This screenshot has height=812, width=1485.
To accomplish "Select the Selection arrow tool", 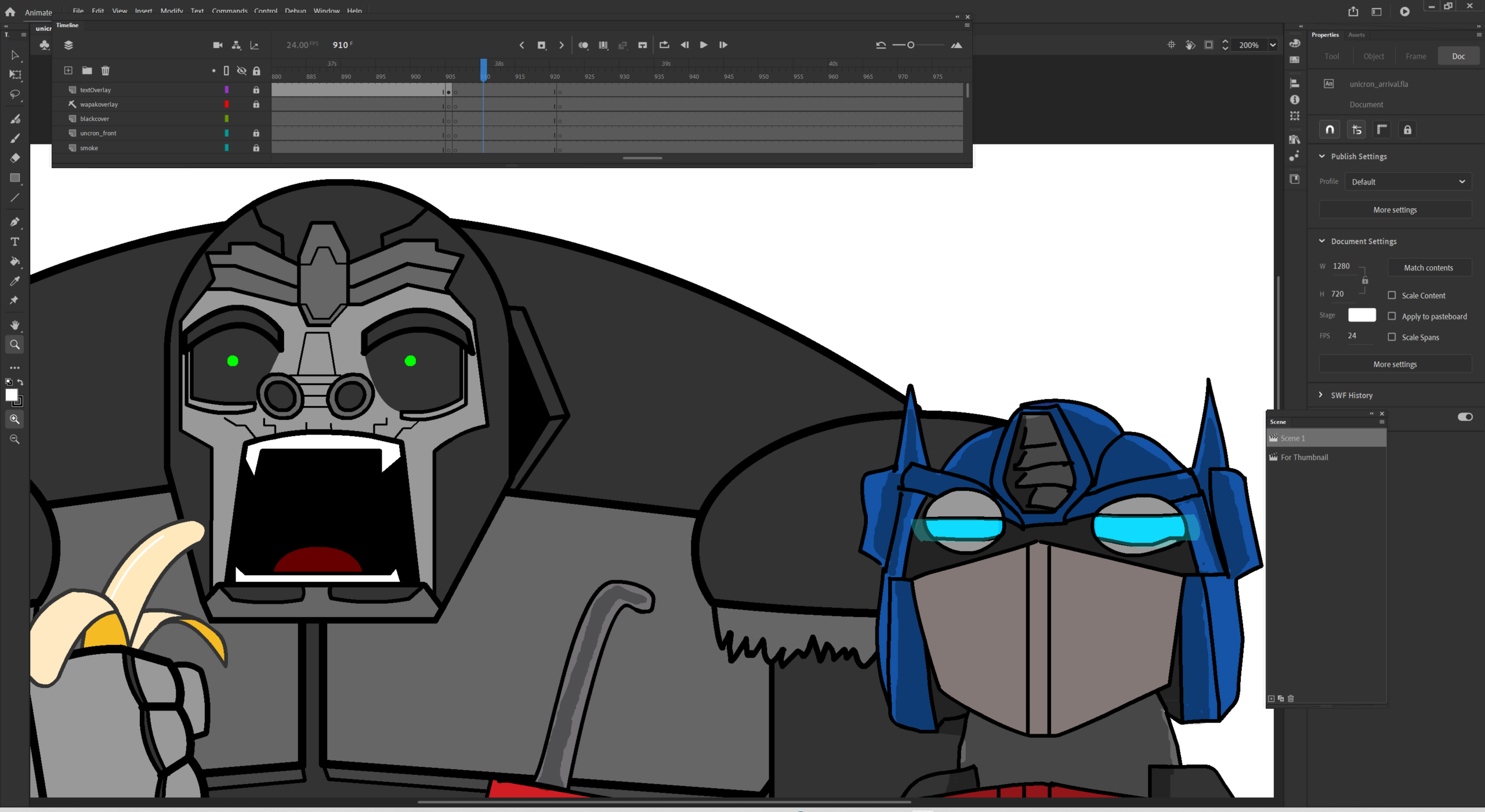I will [15, 55].
